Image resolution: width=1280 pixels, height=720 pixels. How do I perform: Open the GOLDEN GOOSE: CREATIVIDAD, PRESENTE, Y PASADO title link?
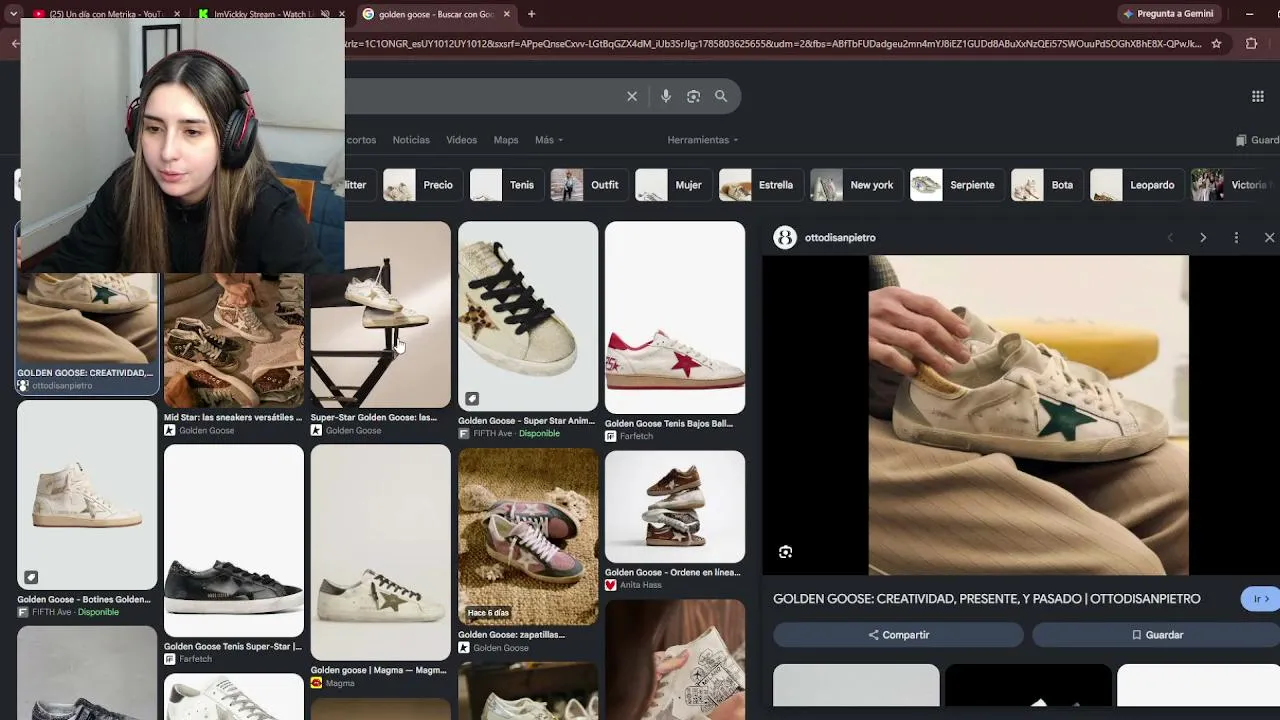[x=987, y=599]
